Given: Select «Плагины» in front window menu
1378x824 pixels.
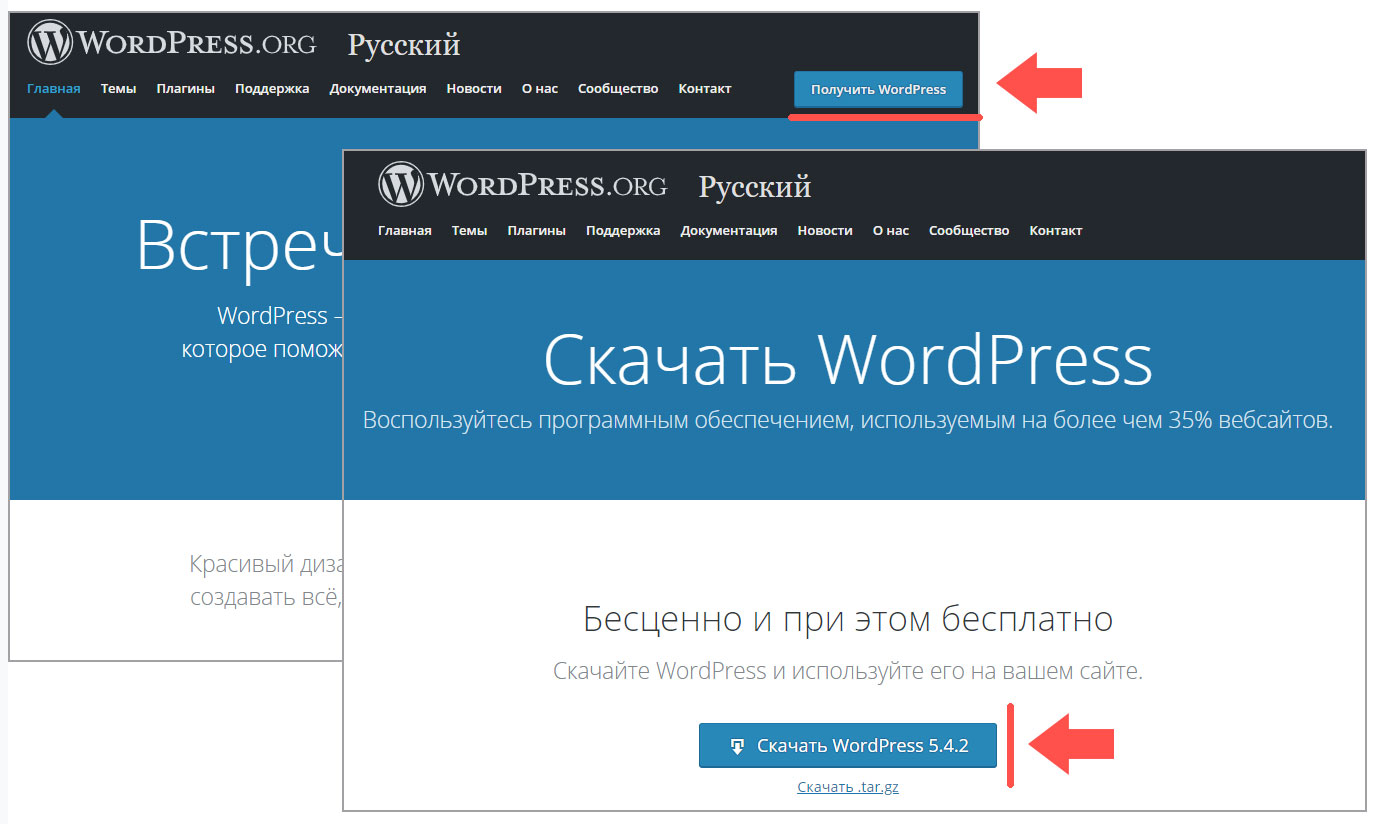Looking at the screenshot, I should tap(537, 230).
